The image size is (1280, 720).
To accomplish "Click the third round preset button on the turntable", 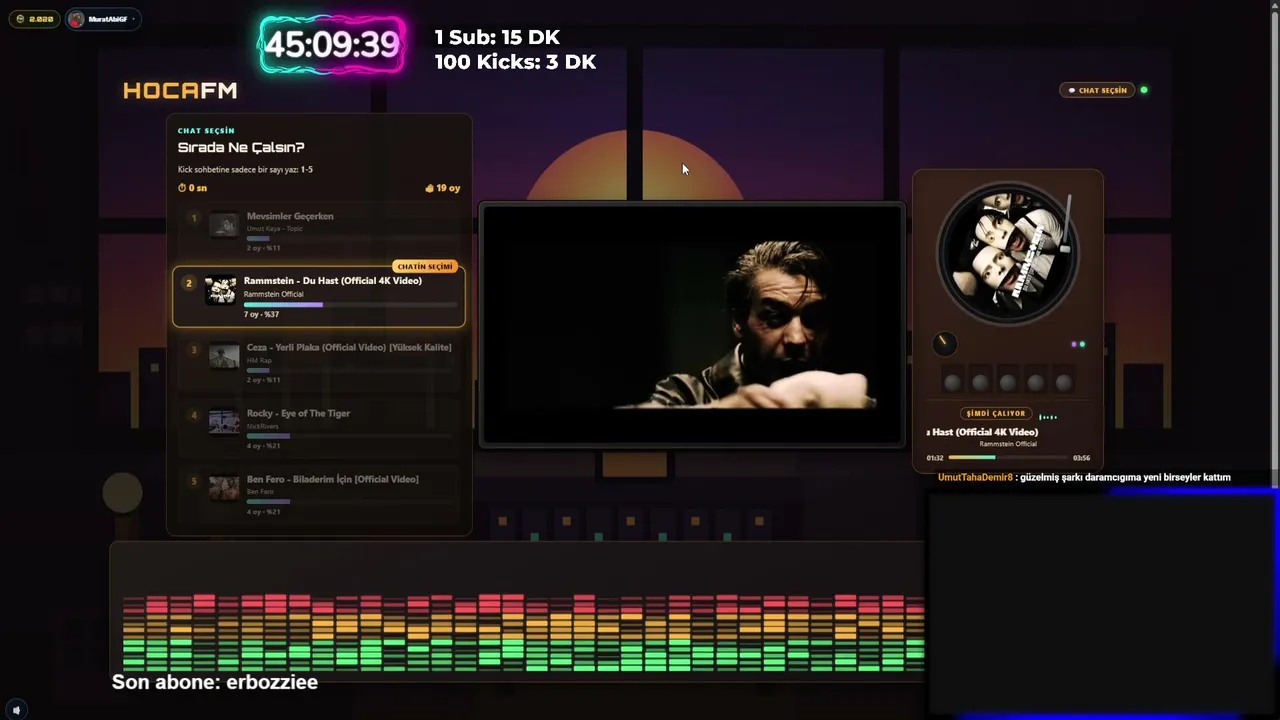I will tap(1008, 382).
